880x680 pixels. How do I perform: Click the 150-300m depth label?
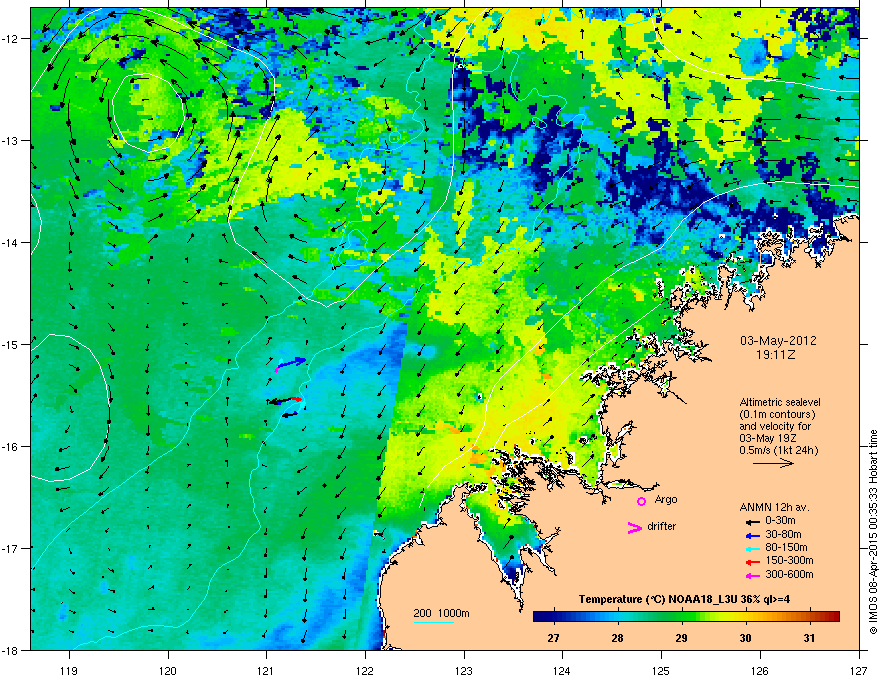coord(789,560)
